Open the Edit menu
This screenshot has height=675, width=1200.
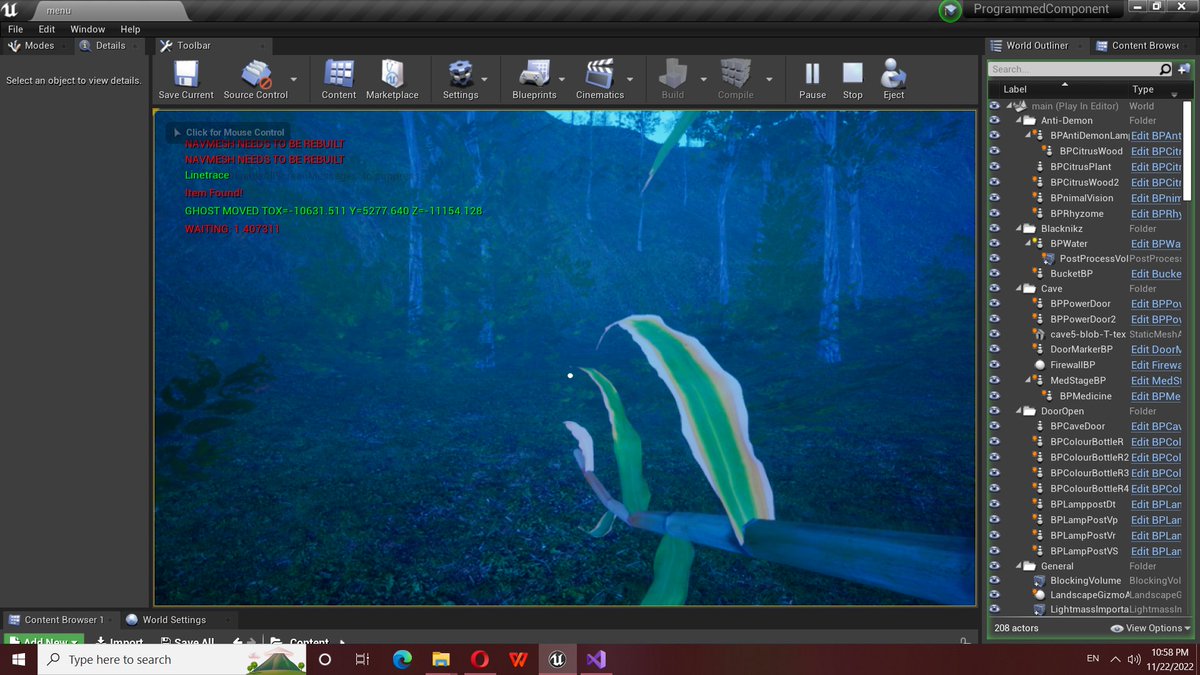pyautogui.click(x=47, y=29)
